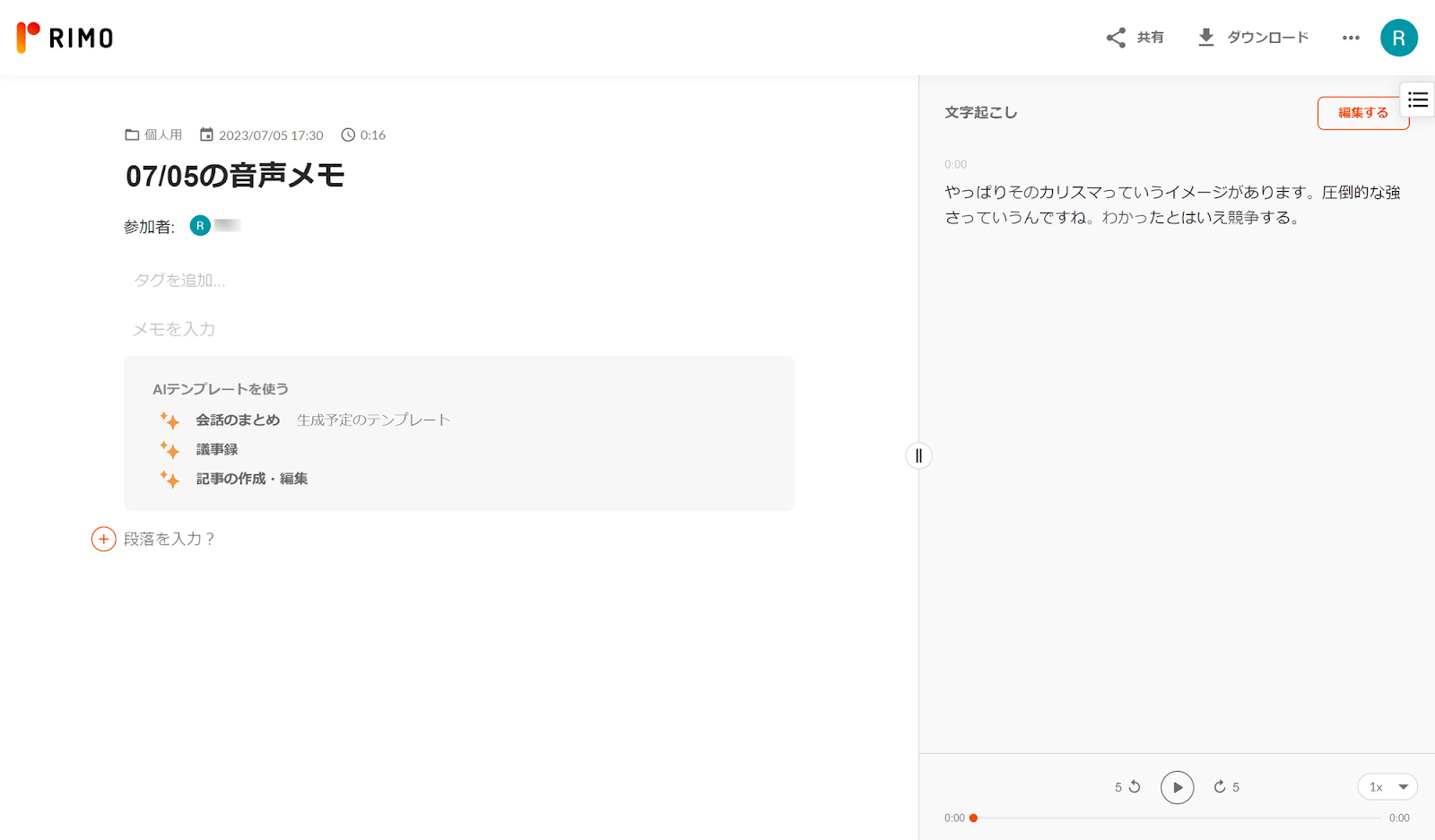Open the share (共有) option
This screenshot has width=1435, height=840.
pyautogui.click(x=1135, y=38)
